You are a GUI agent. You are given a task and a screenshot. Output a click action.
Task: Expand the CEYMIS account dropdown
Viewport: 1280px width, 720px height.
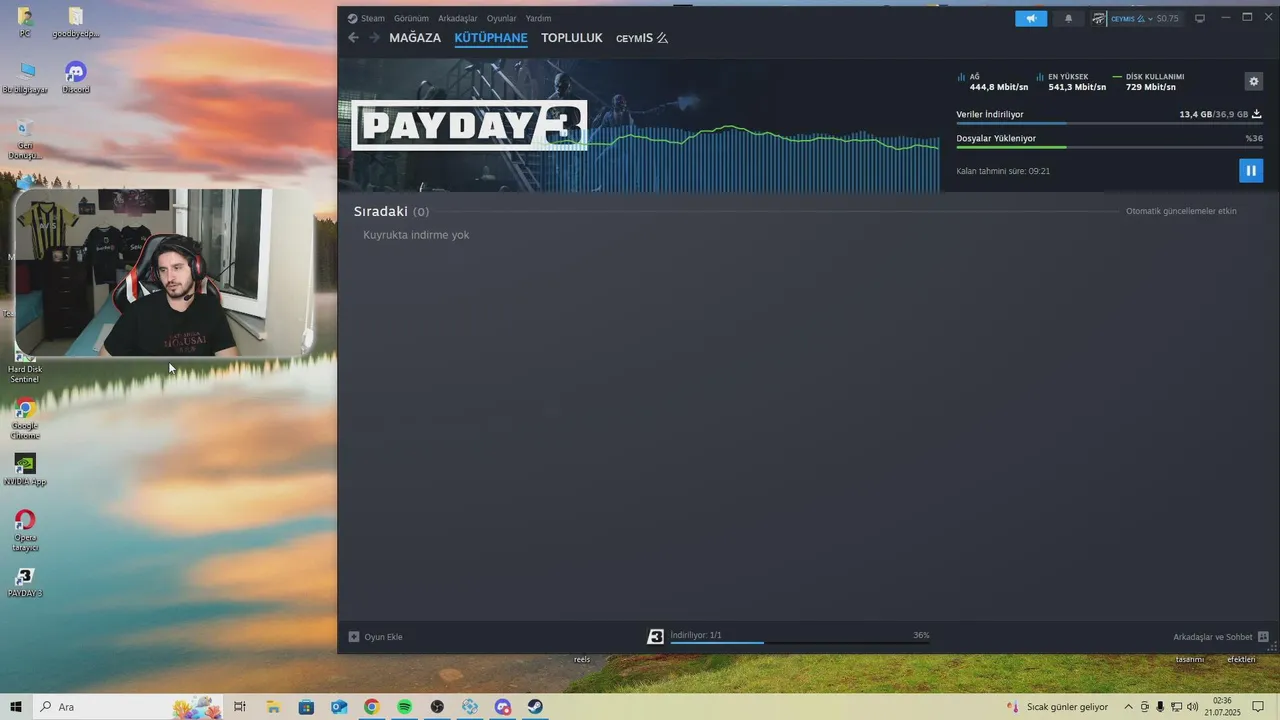point(1150,18)
